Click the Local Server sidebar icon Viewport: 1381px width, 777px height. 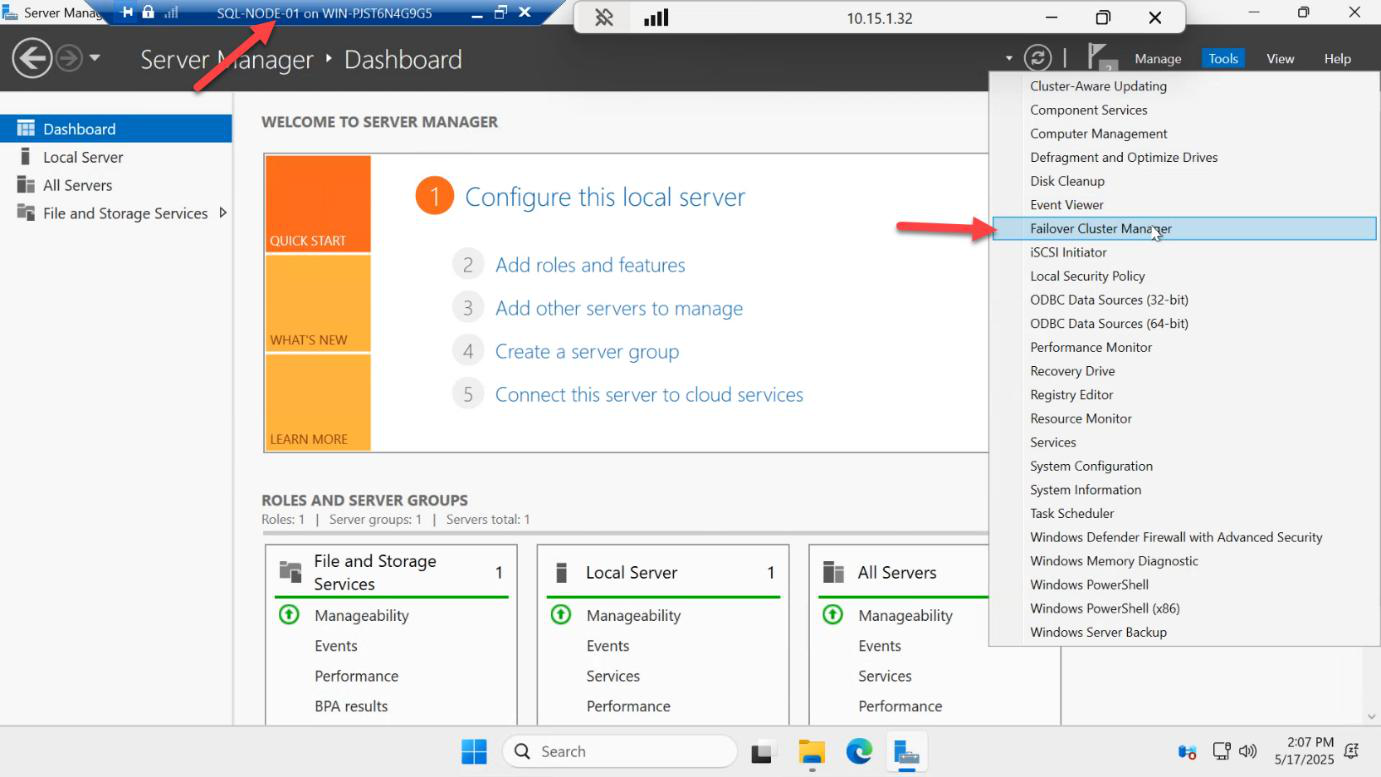[x=25, y=157]
